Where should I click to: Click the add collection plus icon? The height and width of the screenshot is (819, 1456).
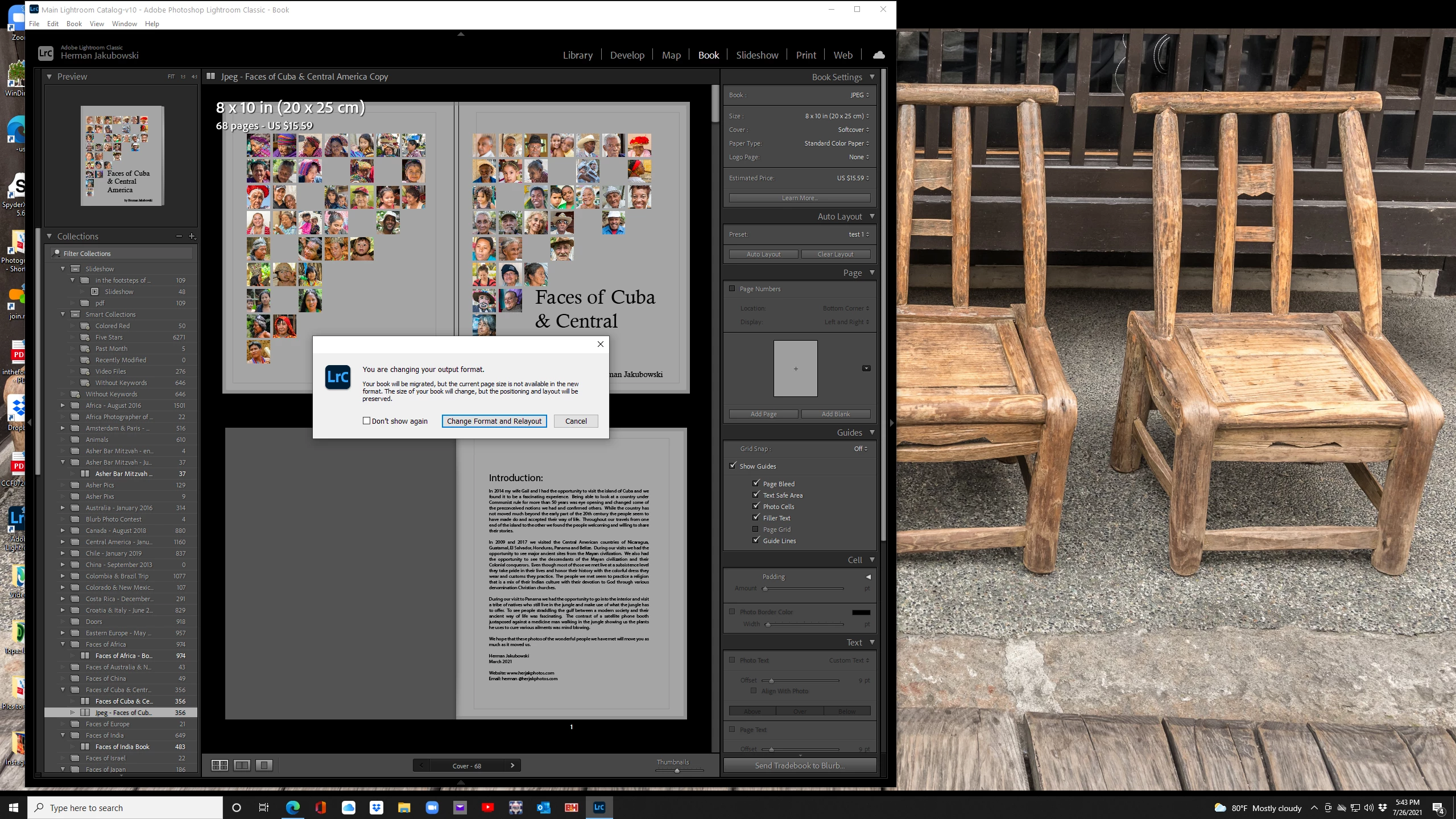(192, 236)
